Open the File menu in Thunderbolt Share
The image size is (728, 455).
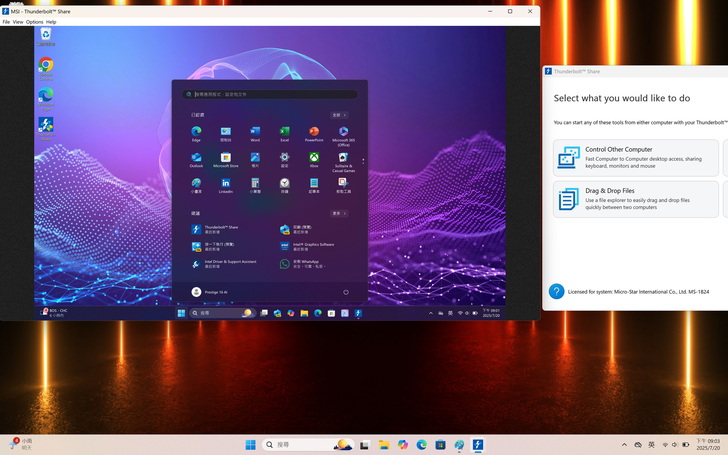click(6, 21)
